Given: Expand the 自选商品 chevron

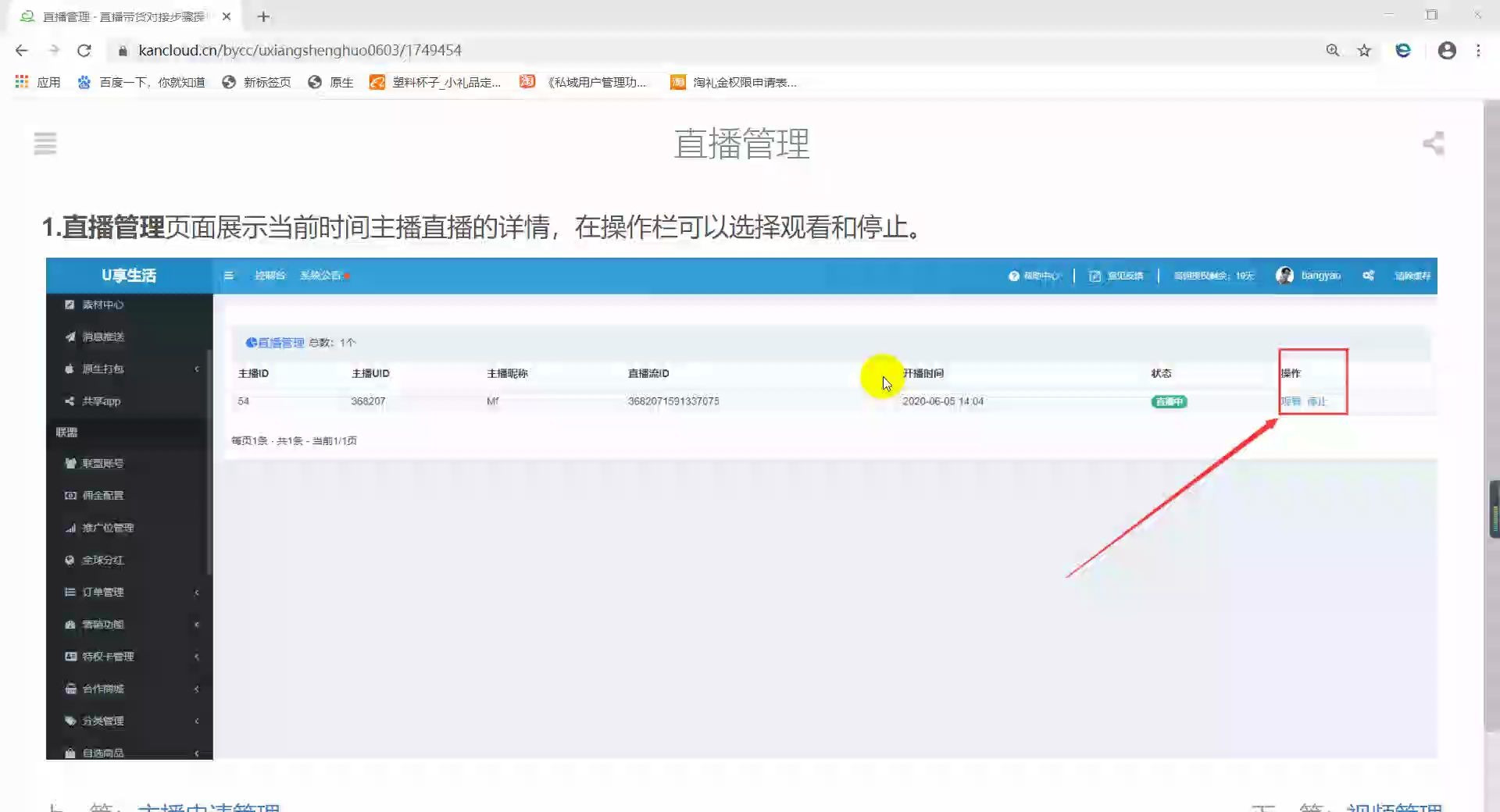Looking at the screenshot, I should [197, 753].
